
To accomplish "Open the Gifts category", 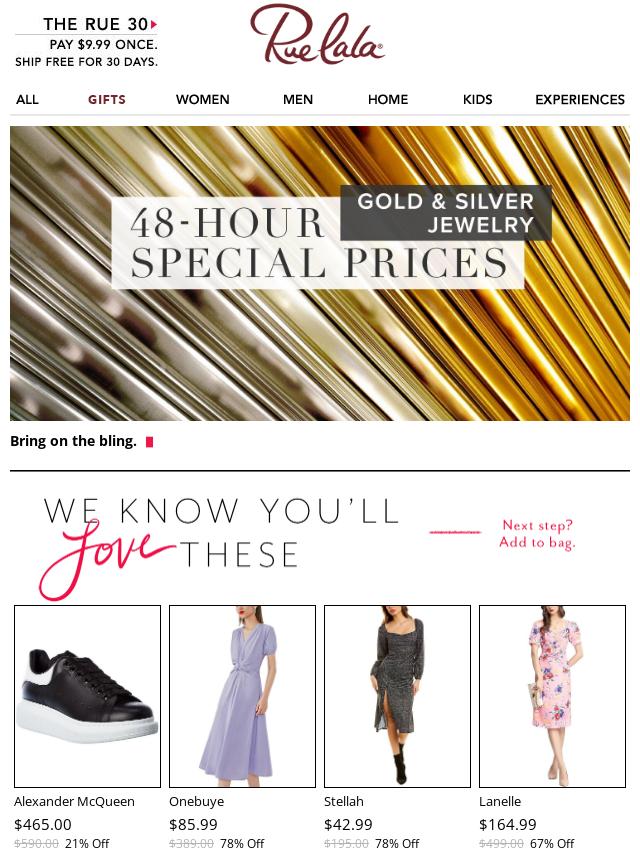I will coord(107,100).
